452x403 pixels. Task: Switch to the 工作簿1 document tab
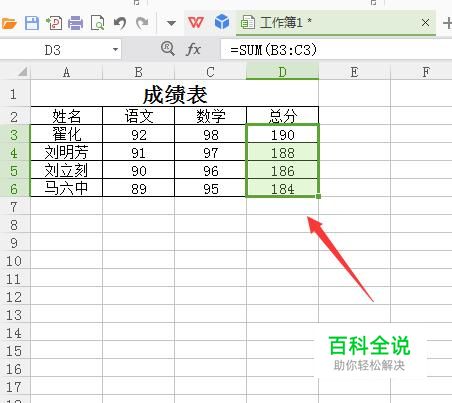pyautogui.click(x=336, y=23)
